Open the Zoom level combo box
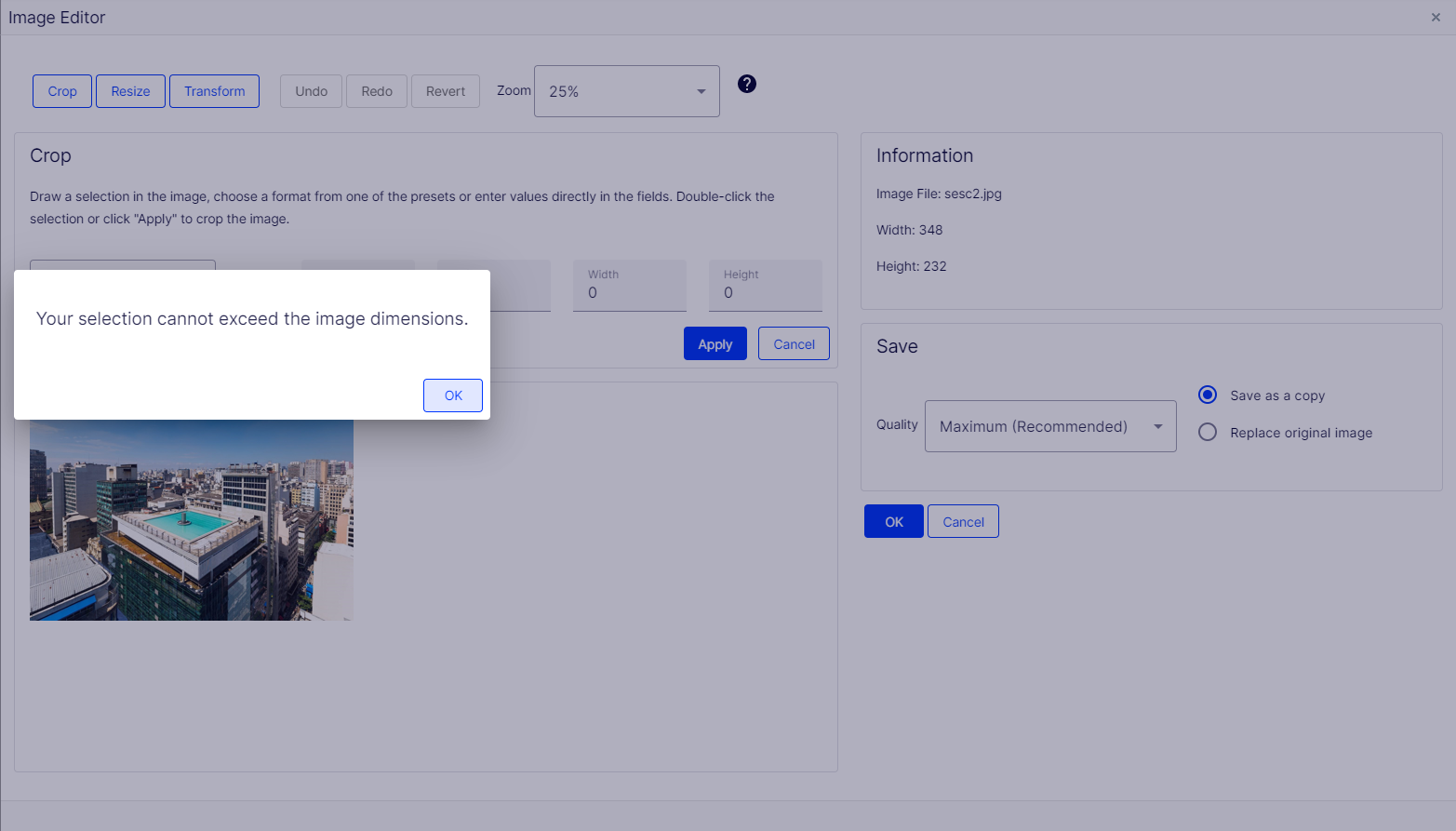This screenshot has height=831, width=1456. (x=626, y=90)
